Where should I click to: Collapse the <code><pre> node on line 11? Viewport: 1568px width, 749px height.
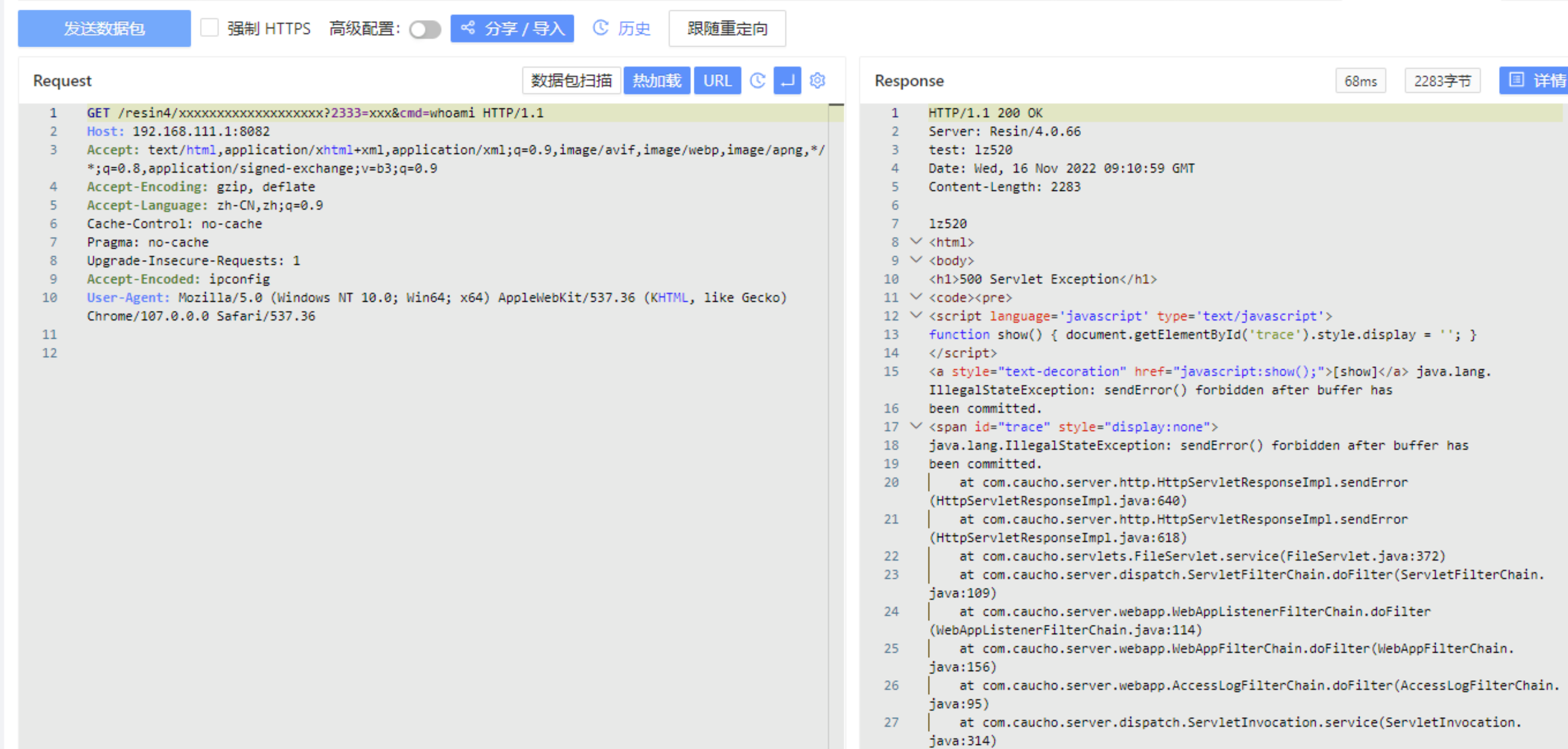[915, 297]
